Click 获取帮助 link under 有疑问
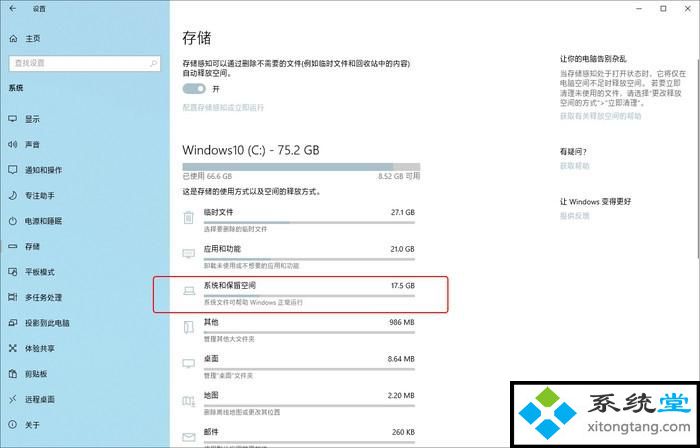 [575, 166]
